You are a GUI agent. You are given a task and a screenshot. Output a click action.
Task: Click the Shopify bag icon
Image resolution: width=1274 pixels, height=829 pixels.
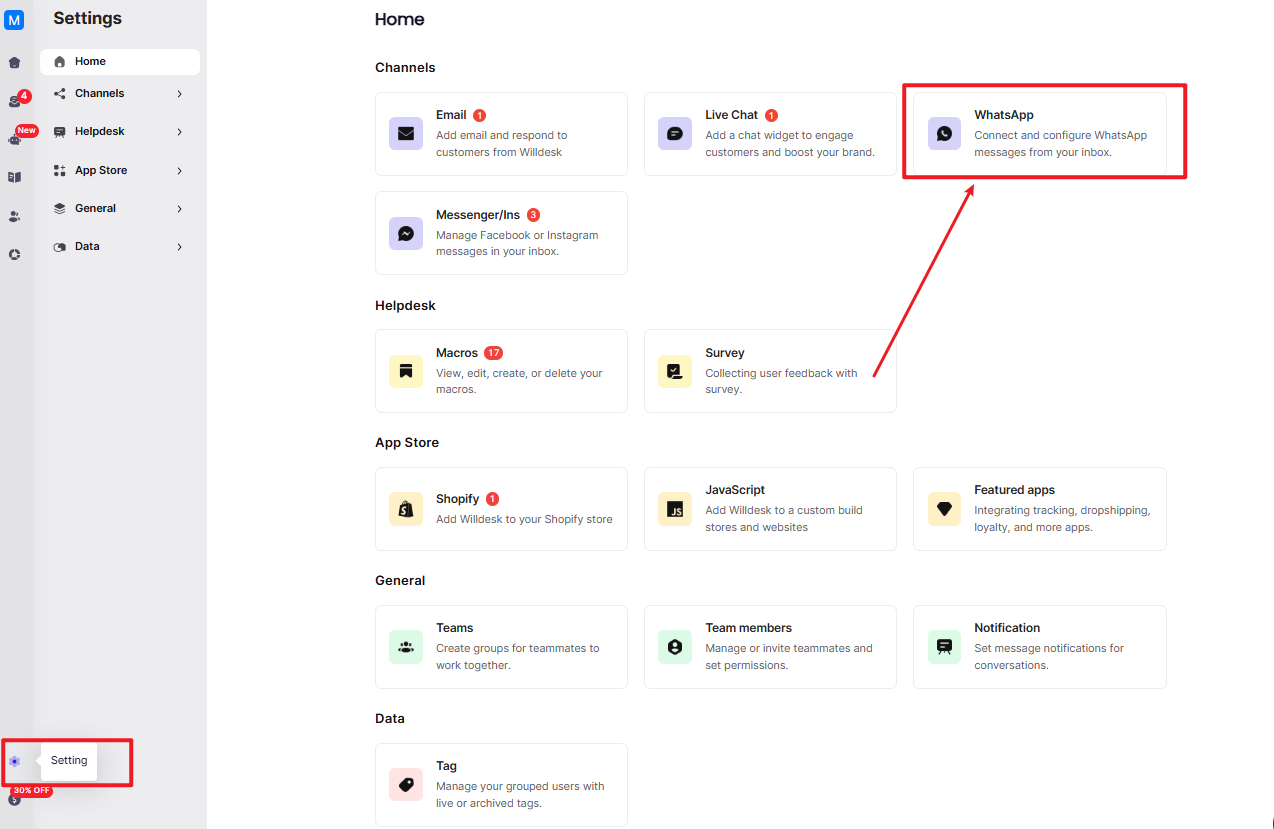click(x=406, y=509)
